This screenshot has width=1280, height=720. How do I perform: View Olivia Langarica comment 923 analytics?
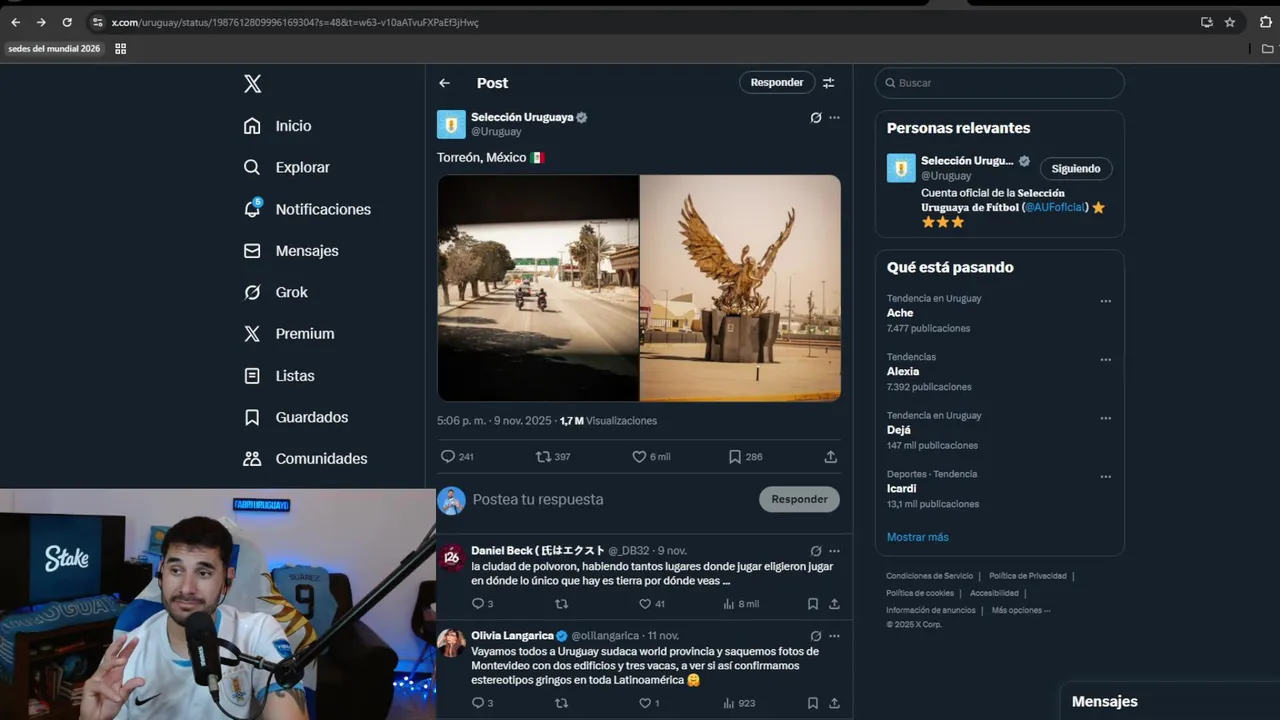click(x=739, y=703)
